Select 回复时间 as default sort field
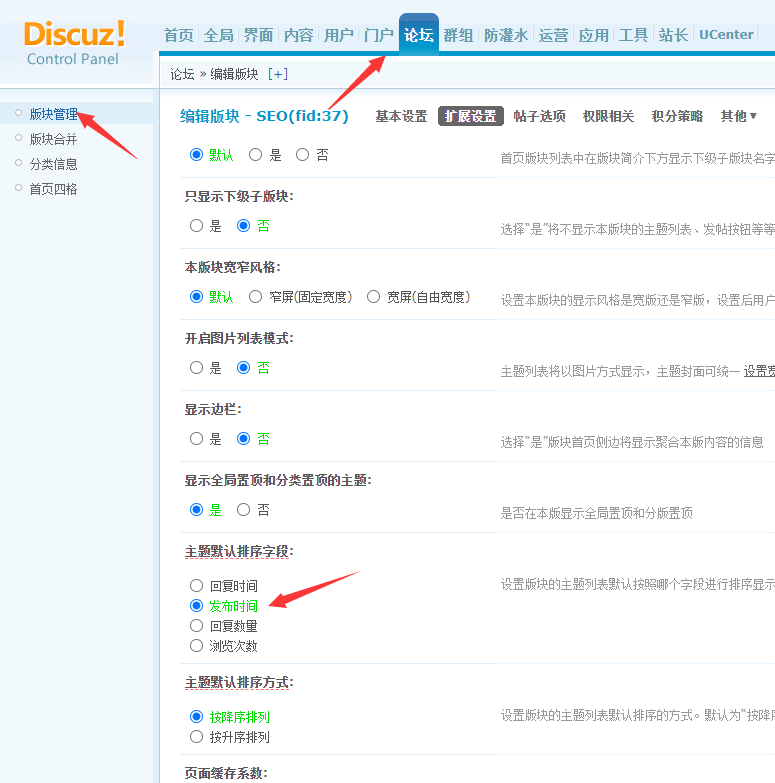Screen dimensions: 775x783 197,586
